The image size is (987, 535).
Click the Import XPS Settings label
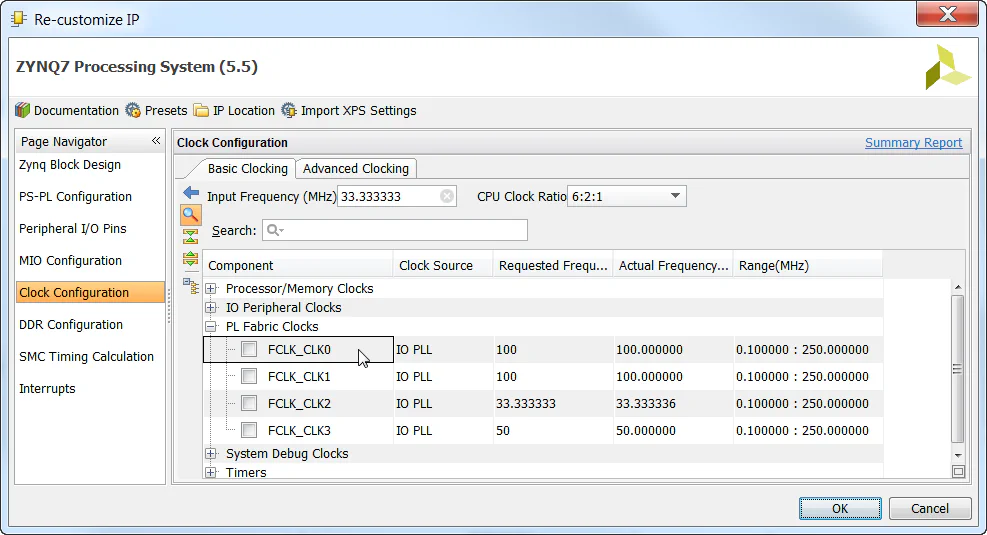[x=359, y=111]
